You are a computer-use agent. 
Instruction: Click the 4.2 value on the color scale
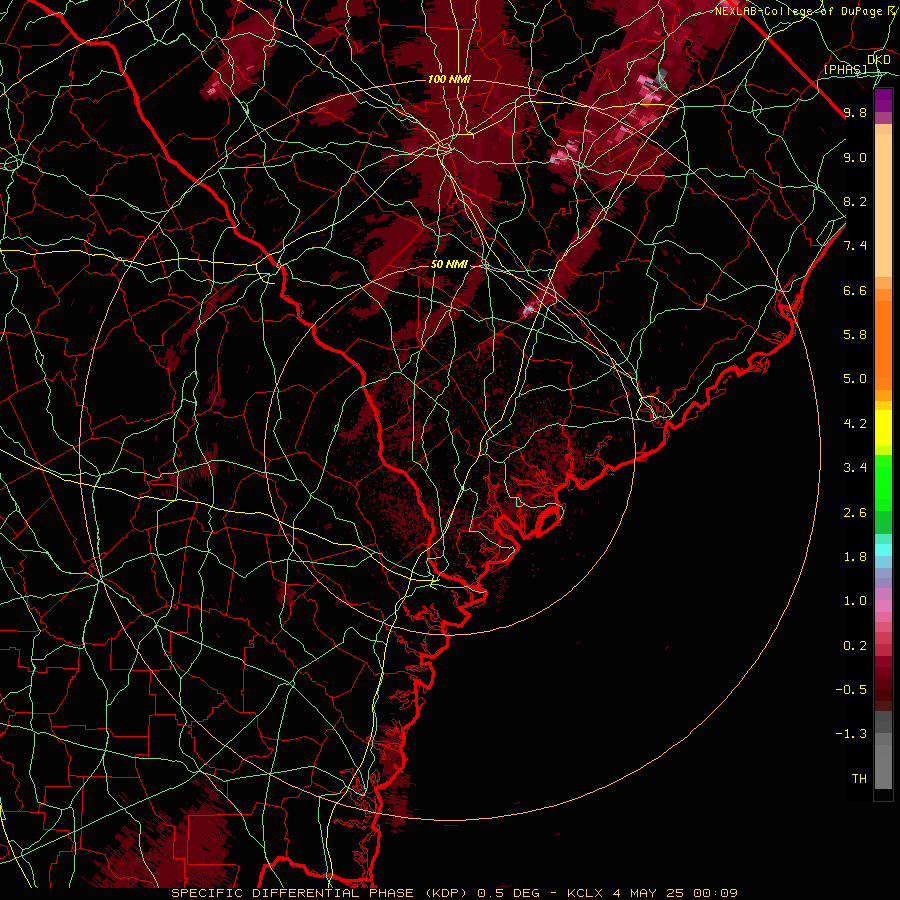tap(855, 424)
